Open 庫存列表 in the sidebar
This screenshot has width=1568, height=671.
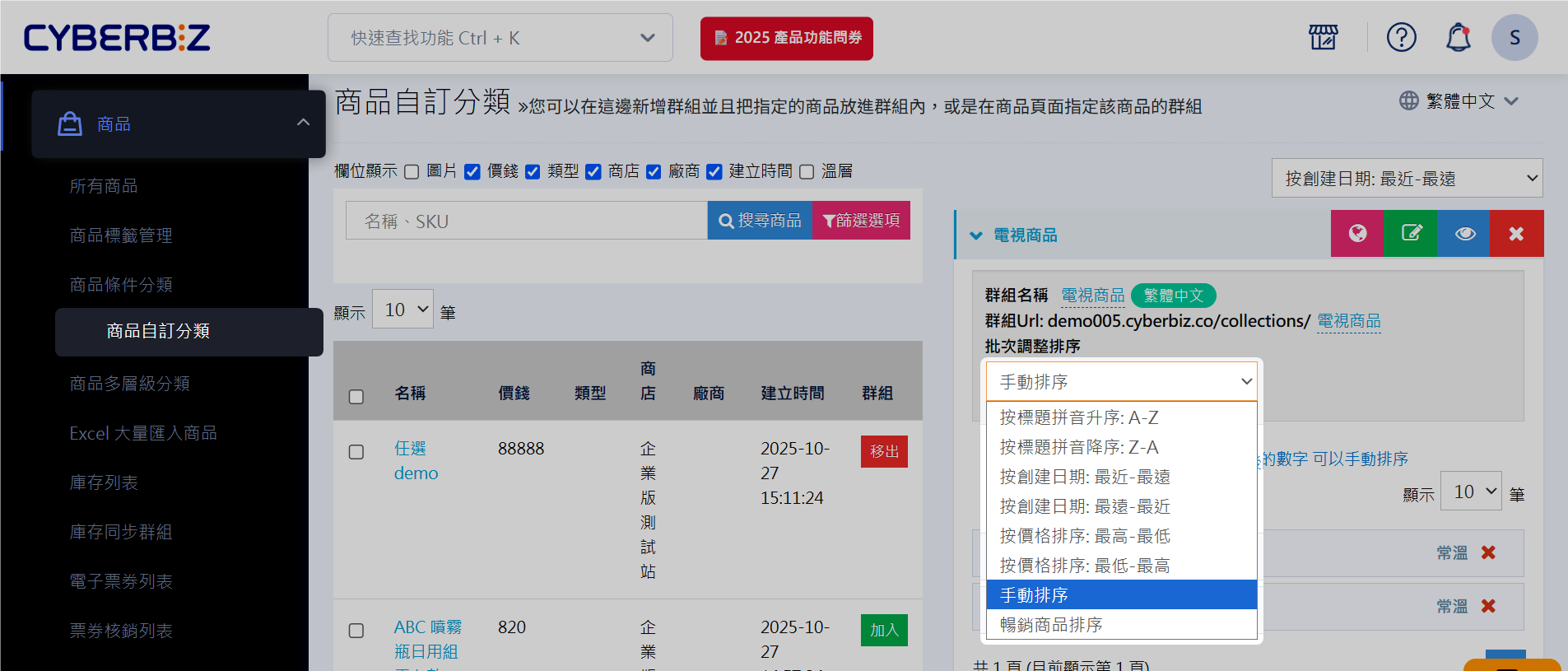(104, 482)
